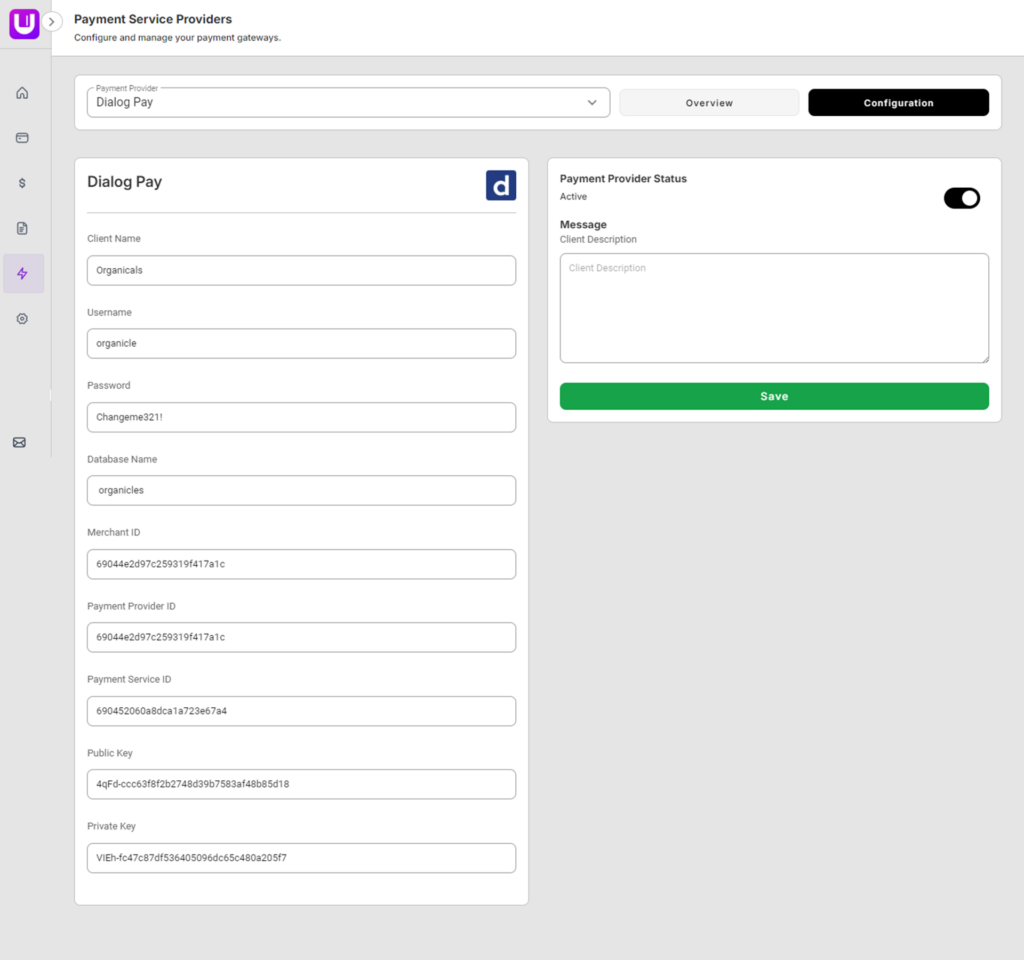Click the Client Name input field
Screen dimensions: 1024x960
coord(301,270)
